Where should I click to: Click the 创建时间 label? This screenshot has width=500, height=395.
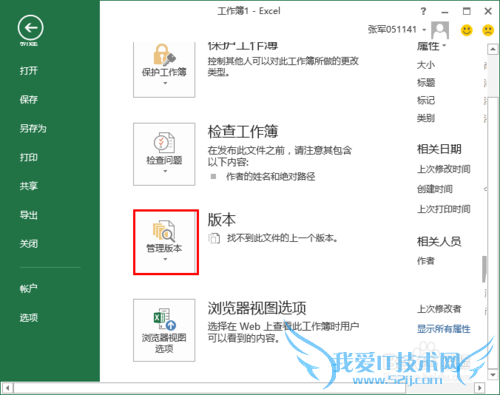coord(435,189)
